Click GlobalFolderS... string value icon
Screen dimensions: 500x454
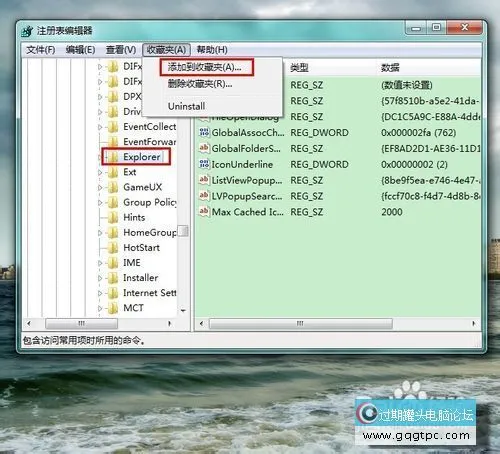204,148
